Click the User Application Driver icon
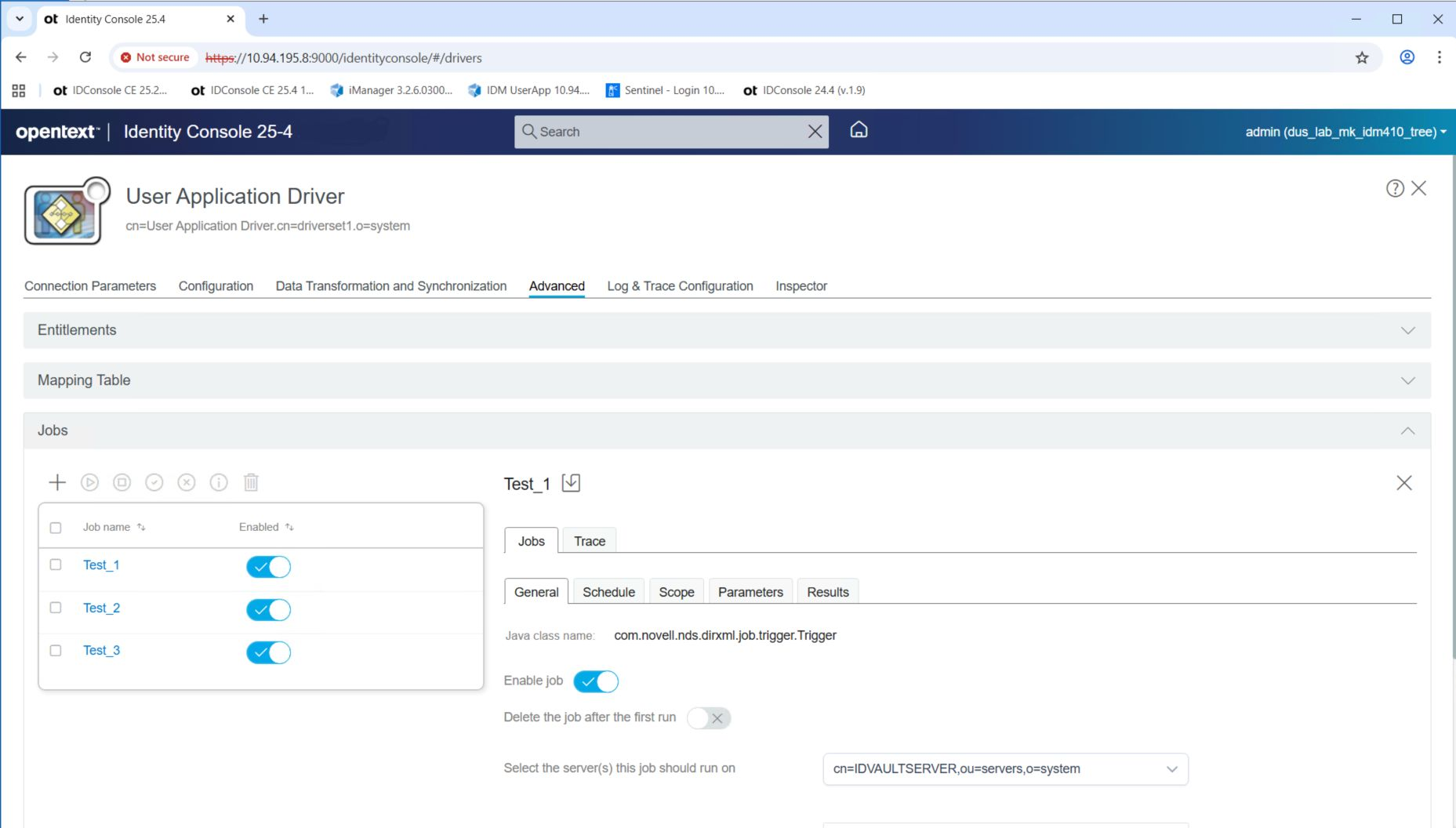This screenshot has height=828, width=1456. click(x=67, y=212)
